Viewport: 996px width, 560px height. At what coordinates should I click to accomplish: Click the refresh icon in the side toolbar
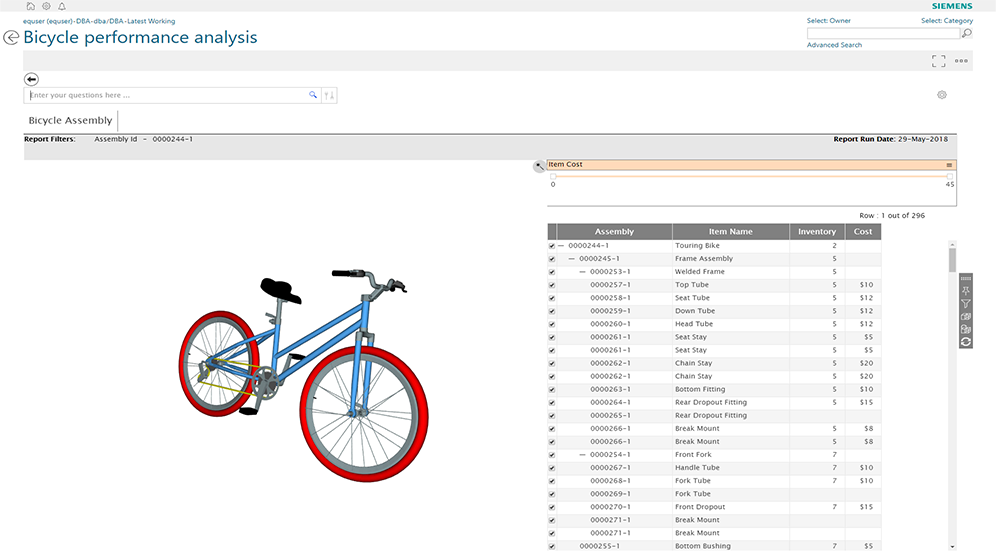(x=966, y=342)
